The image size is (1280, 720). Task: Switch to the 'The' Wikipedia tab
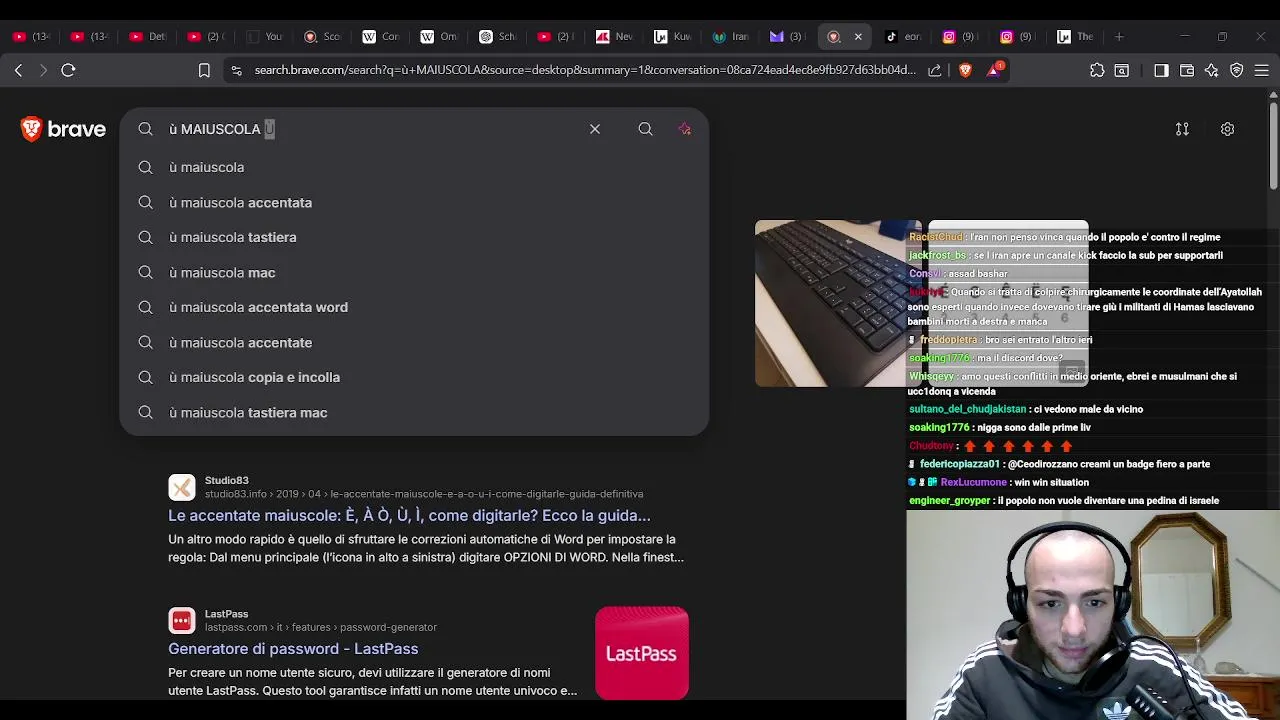[1076, 36]
